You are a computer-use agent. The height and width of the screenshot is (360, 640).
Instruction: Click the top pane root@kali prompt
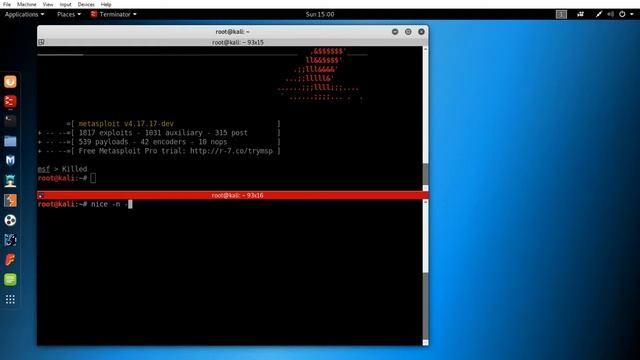click(62, 178)
